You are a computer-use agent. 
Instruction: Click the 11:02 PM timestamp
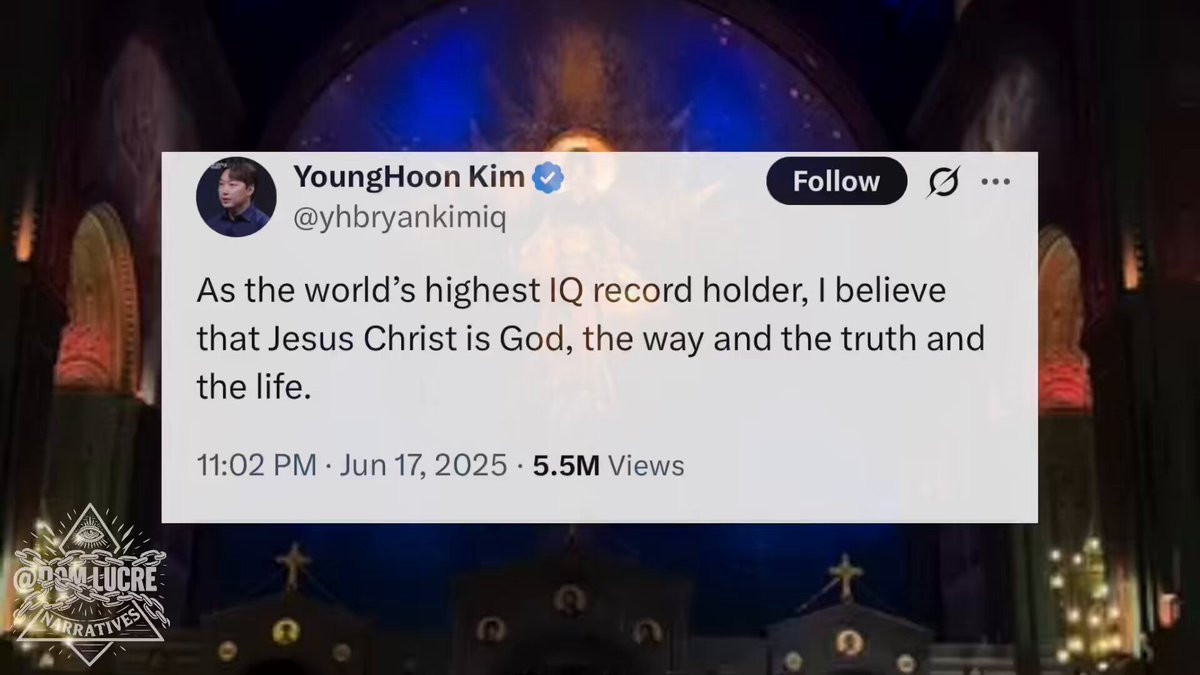point(257,465)
